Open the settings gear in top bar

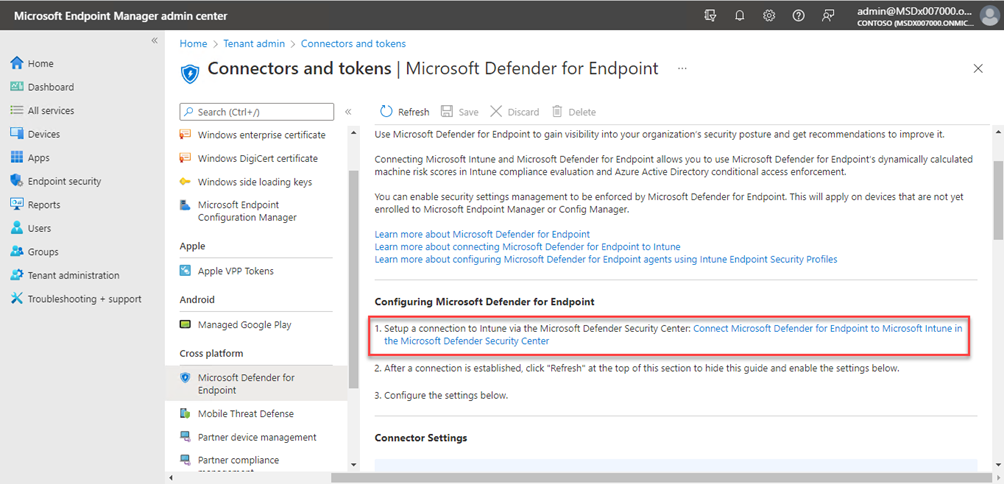pos(769,16)
